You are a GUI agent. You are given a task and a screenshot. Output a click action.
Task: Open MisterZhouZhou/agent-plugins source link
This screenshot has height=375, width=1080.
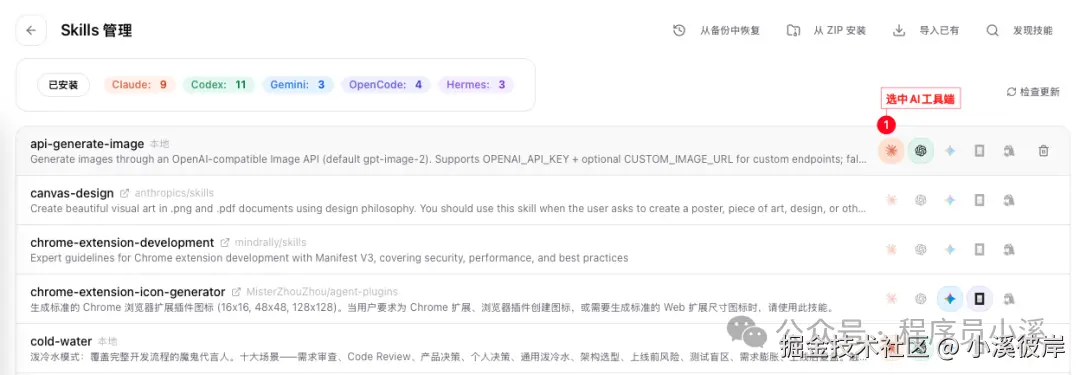(x=322, y=292)
